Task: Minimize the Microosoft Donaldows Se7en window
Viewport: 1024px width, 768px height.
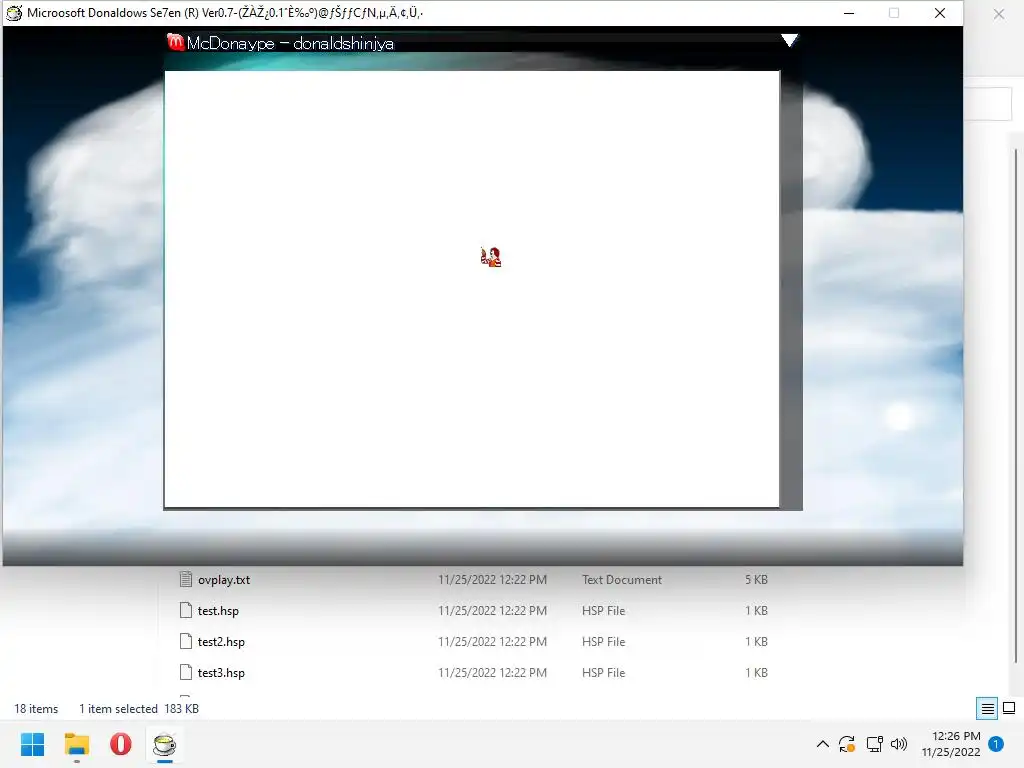Action: point(849,13)
